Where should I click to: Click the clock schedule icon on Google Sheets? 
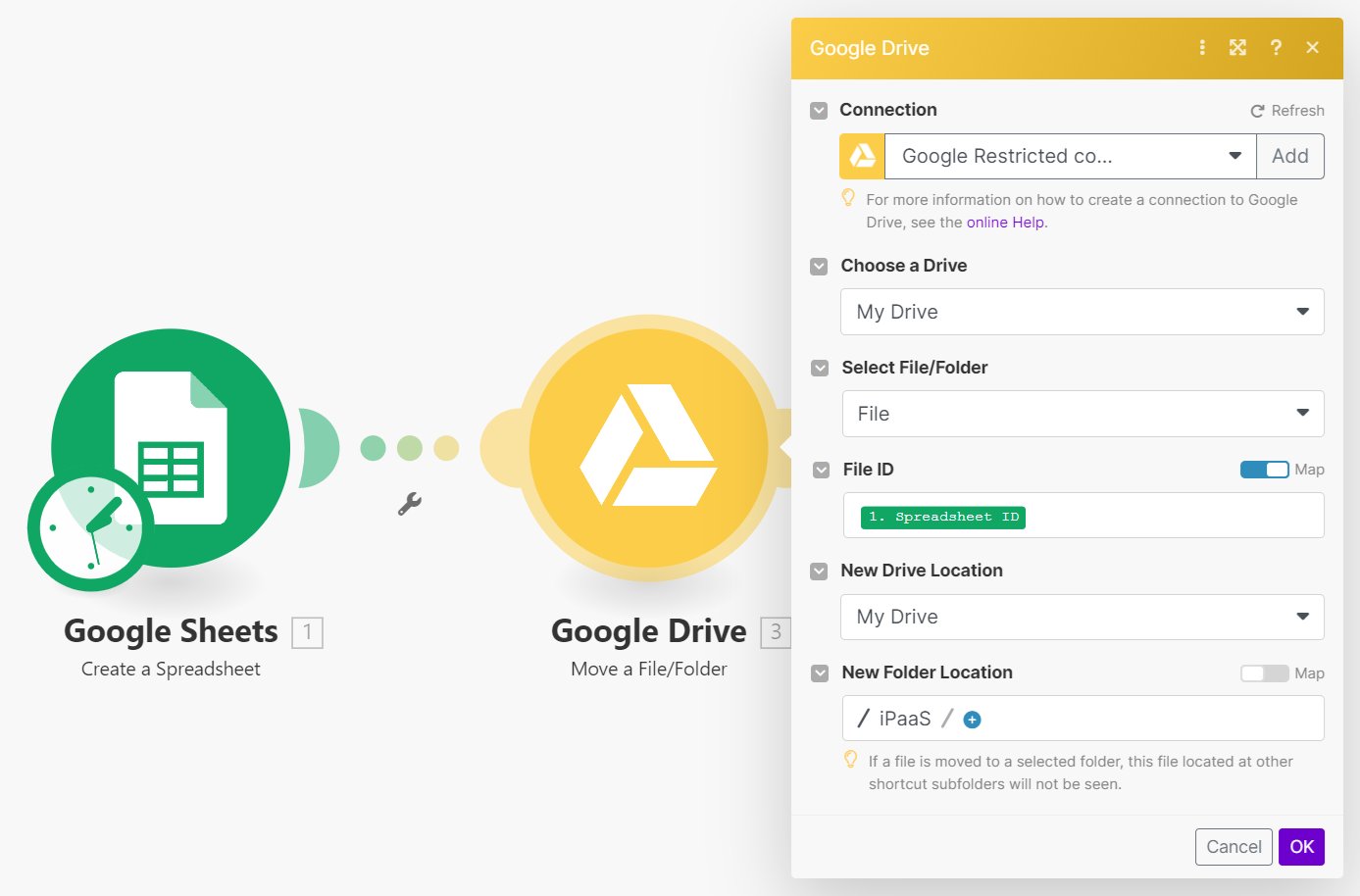pos(90,528)
